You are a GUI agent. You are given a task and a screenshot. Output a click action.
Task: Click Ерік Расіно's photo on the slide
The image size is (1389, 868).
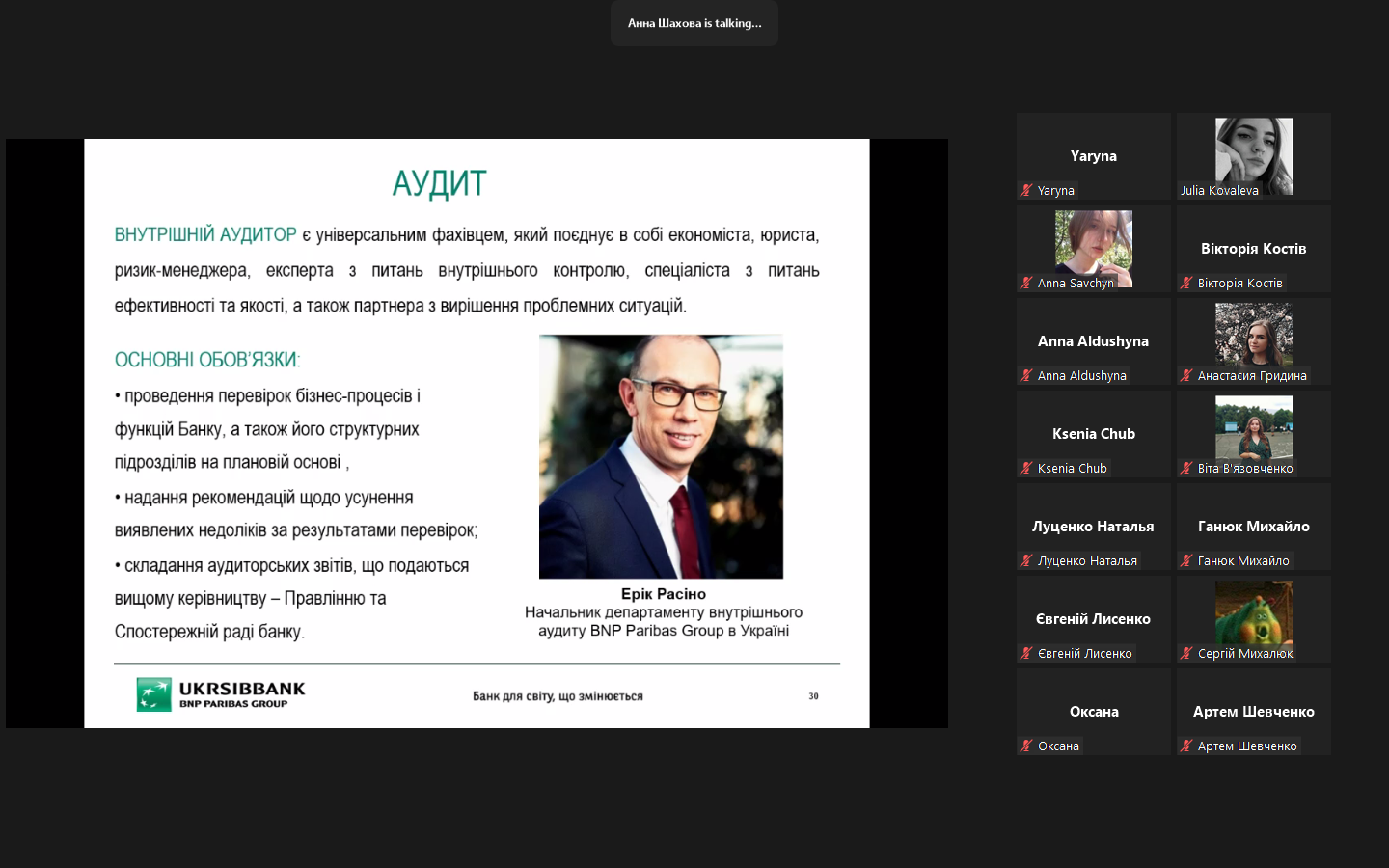point(661,456)
